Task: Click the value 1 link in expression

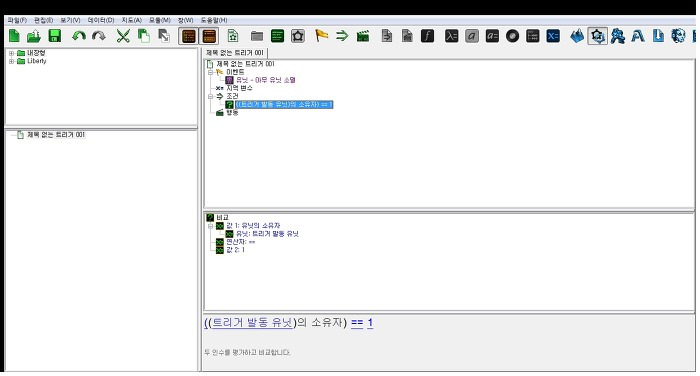Action: pos(370,322)
